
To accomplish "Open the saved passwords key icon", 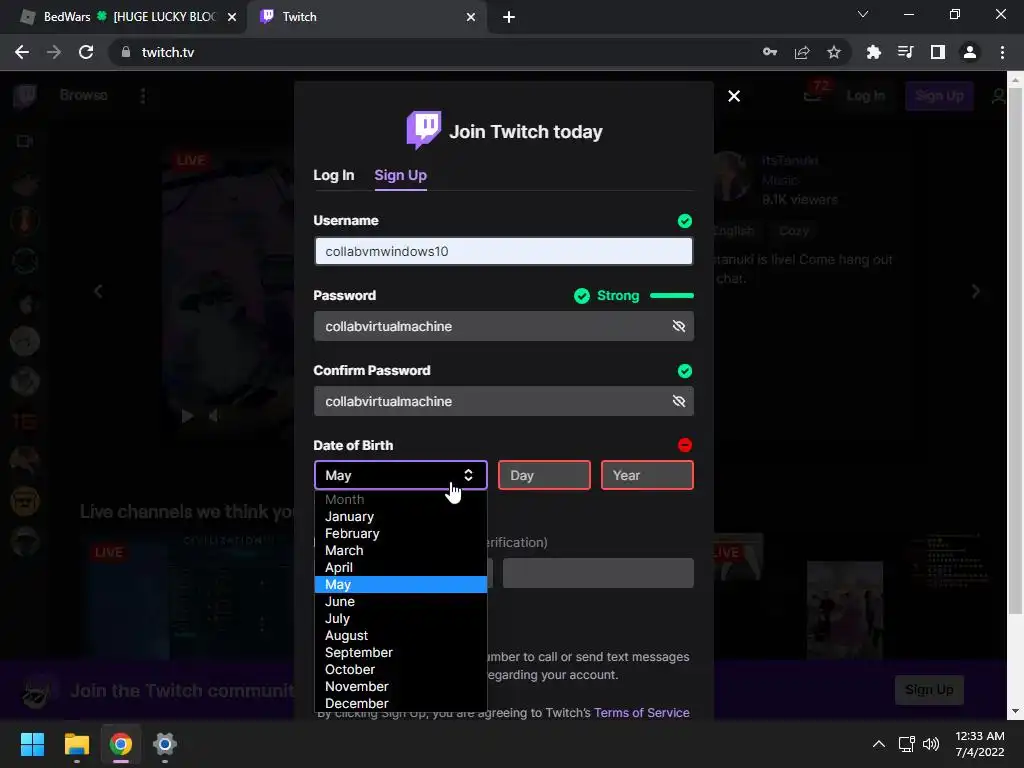I will 770,52.
